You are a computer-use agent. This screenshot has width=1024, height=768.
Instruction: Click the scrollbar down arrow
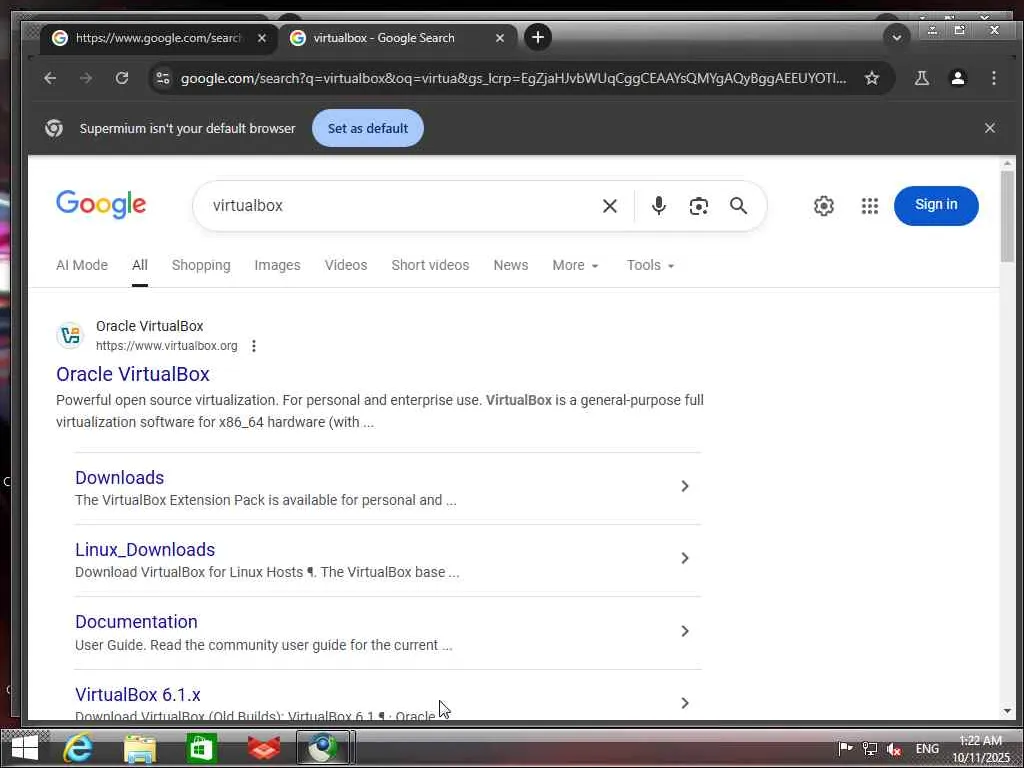click(x=1007, y=711)
